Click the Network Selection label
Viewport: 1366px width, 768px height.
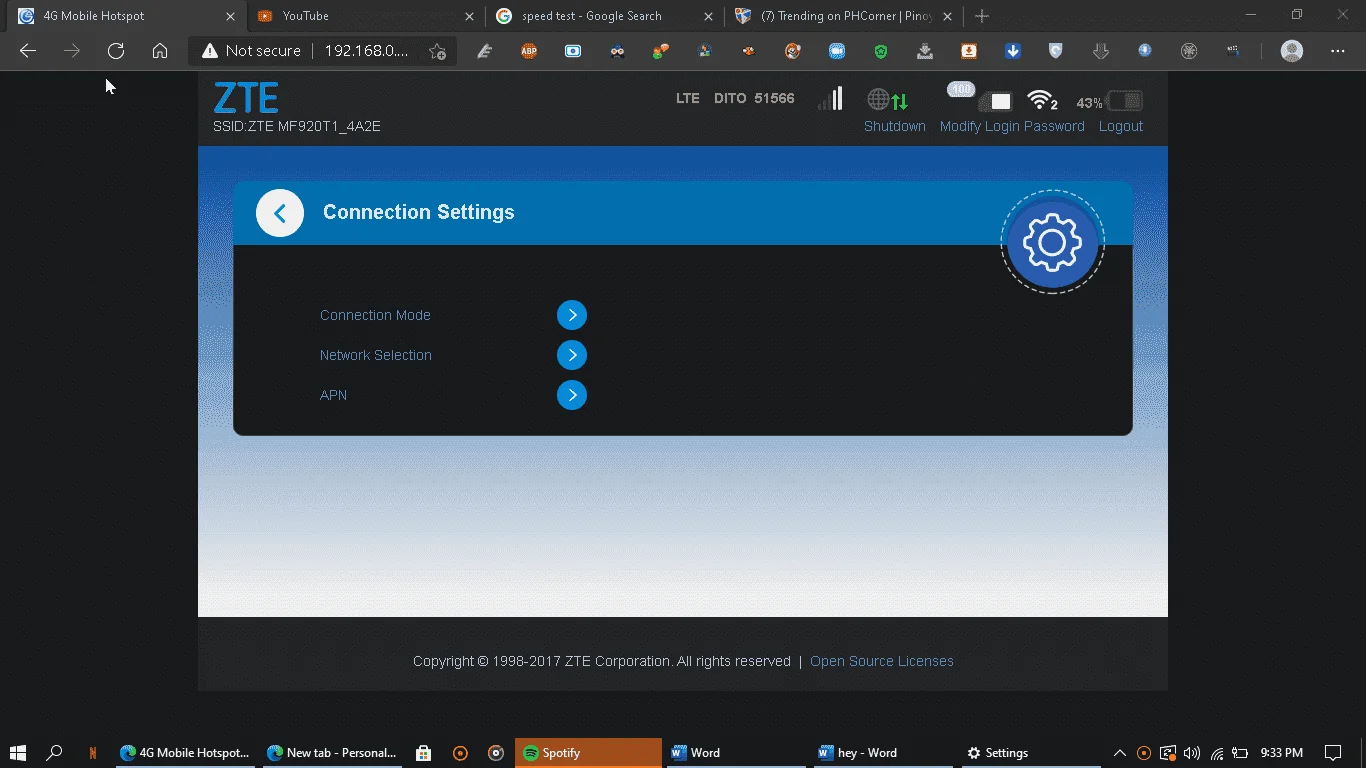tap(376, 355)
